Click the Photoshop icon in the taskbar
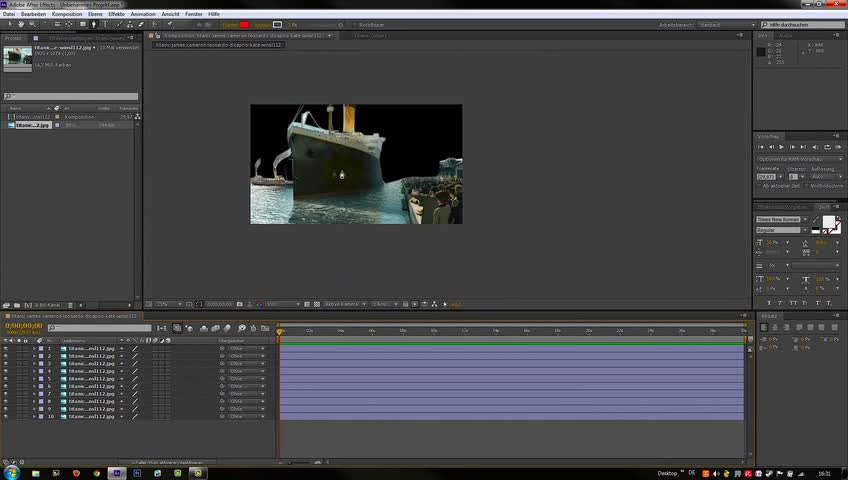 coord(138,472)
